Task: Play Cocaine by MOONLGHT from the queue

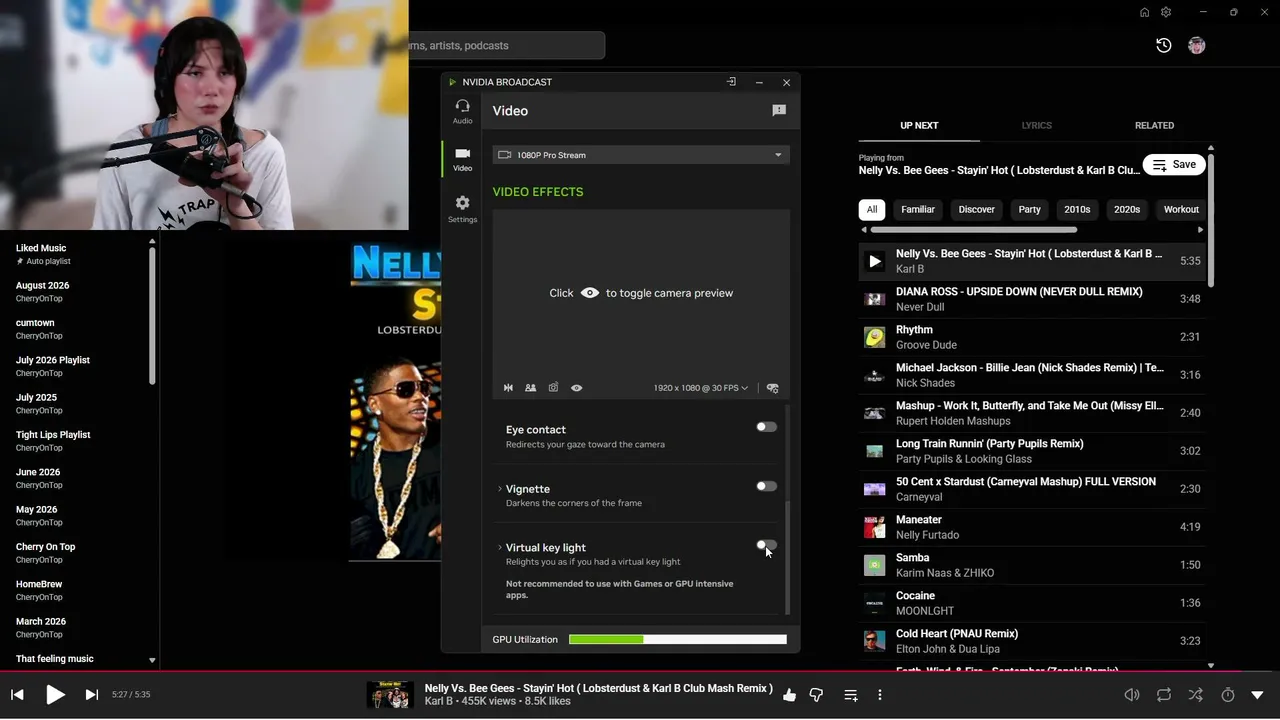Action: (1033, 603)
